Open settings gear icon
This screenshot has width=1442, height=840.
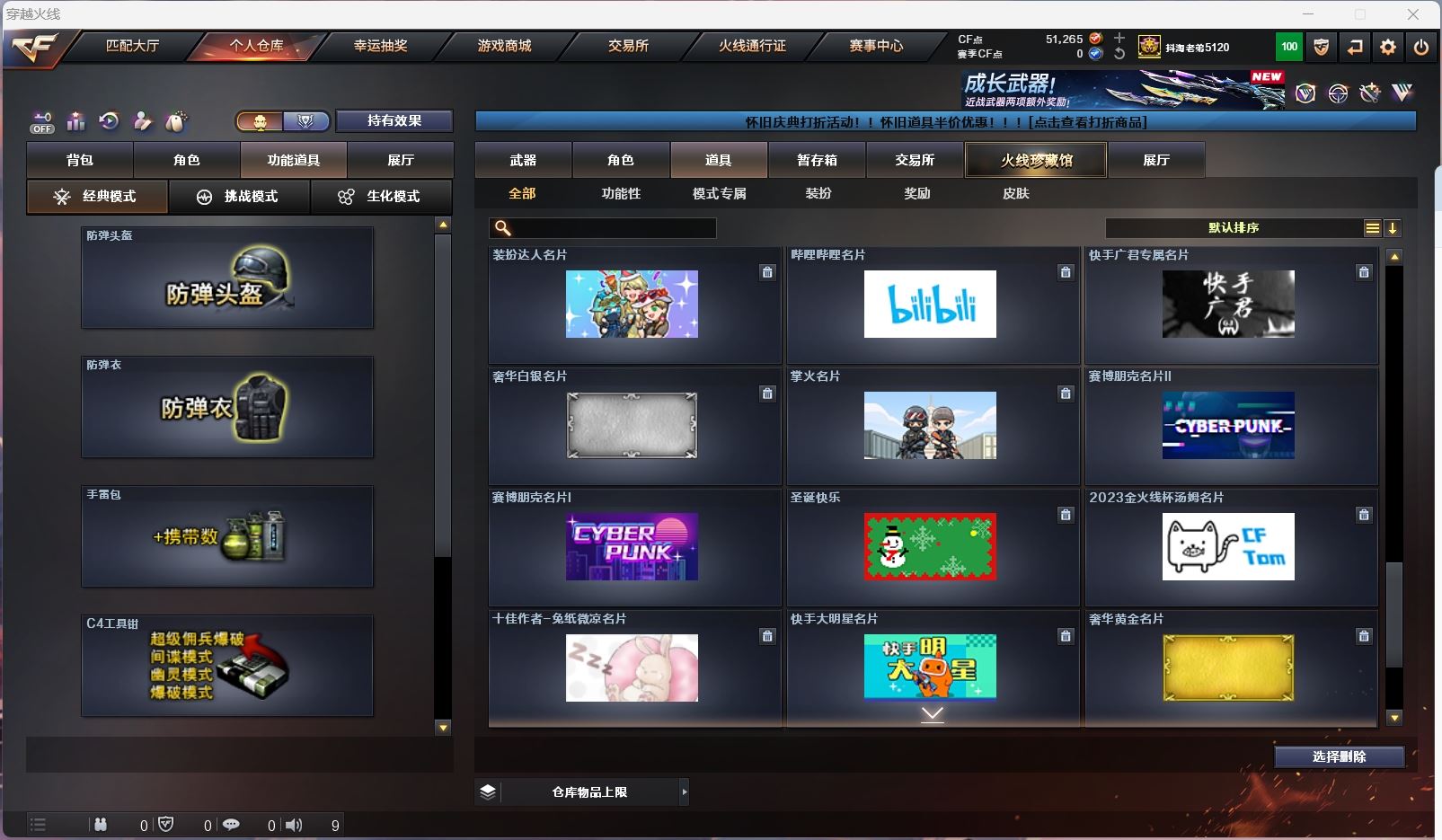(x=1388, y=47)
